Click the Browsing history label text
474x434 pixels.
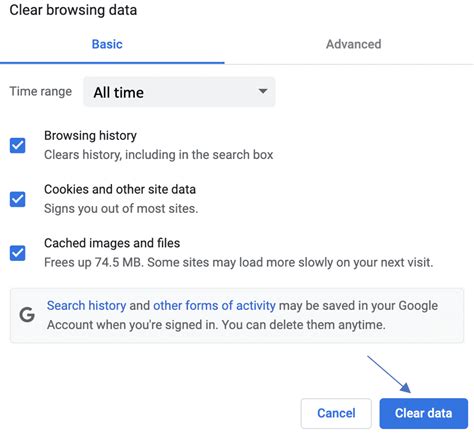[x=90, y=136]
